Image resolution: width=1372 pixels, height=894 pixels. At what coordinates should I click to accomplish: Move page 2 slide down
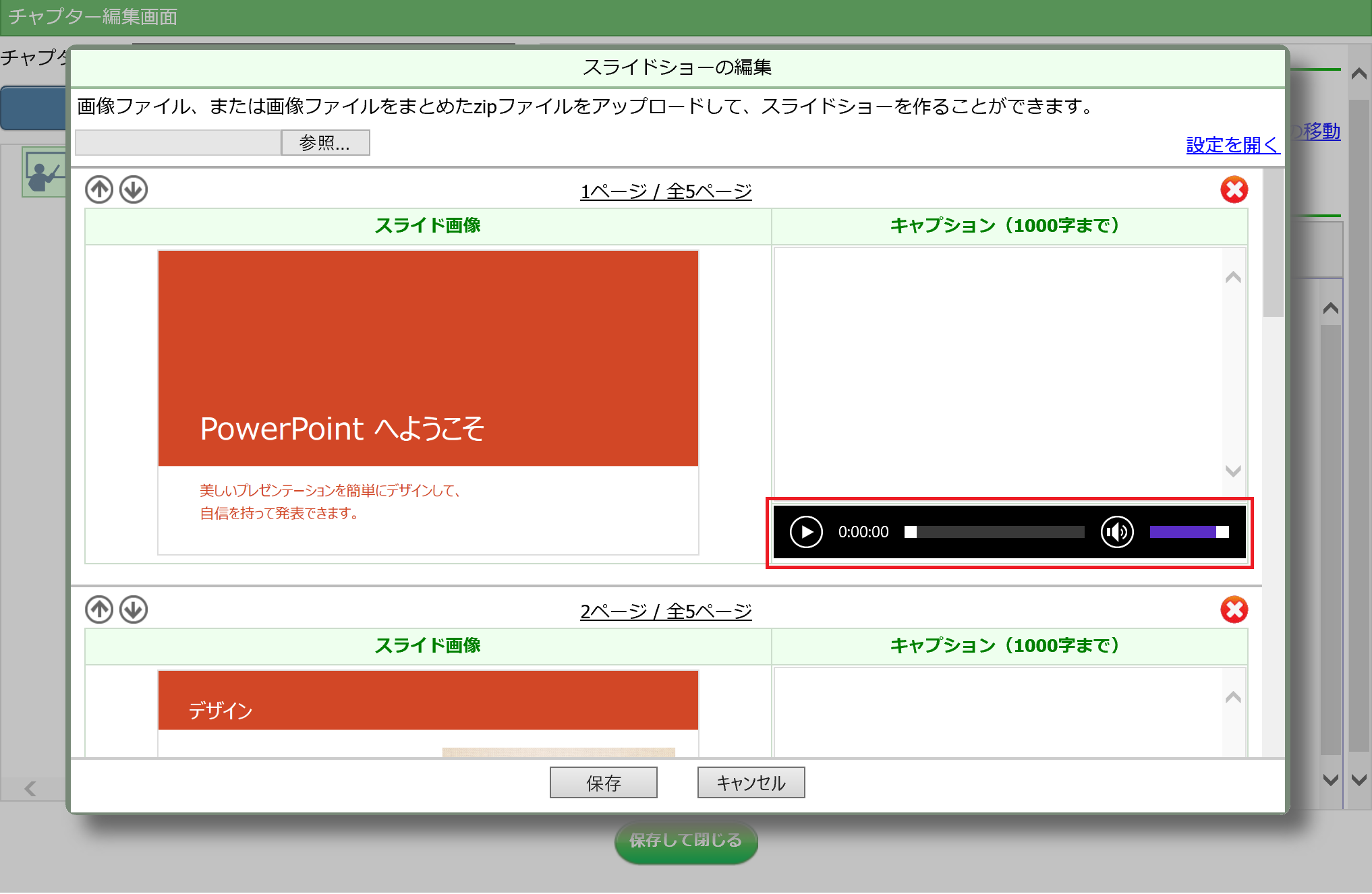pos(134,609)
